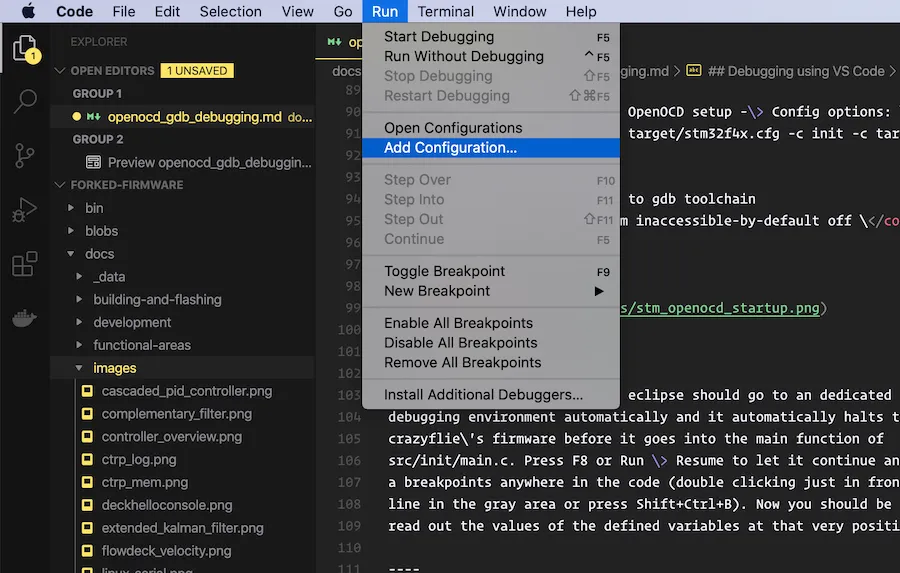The height and width of the screenshot is (573, 900).
Task: Click the Apple menu icon
Action: [27, 12]
